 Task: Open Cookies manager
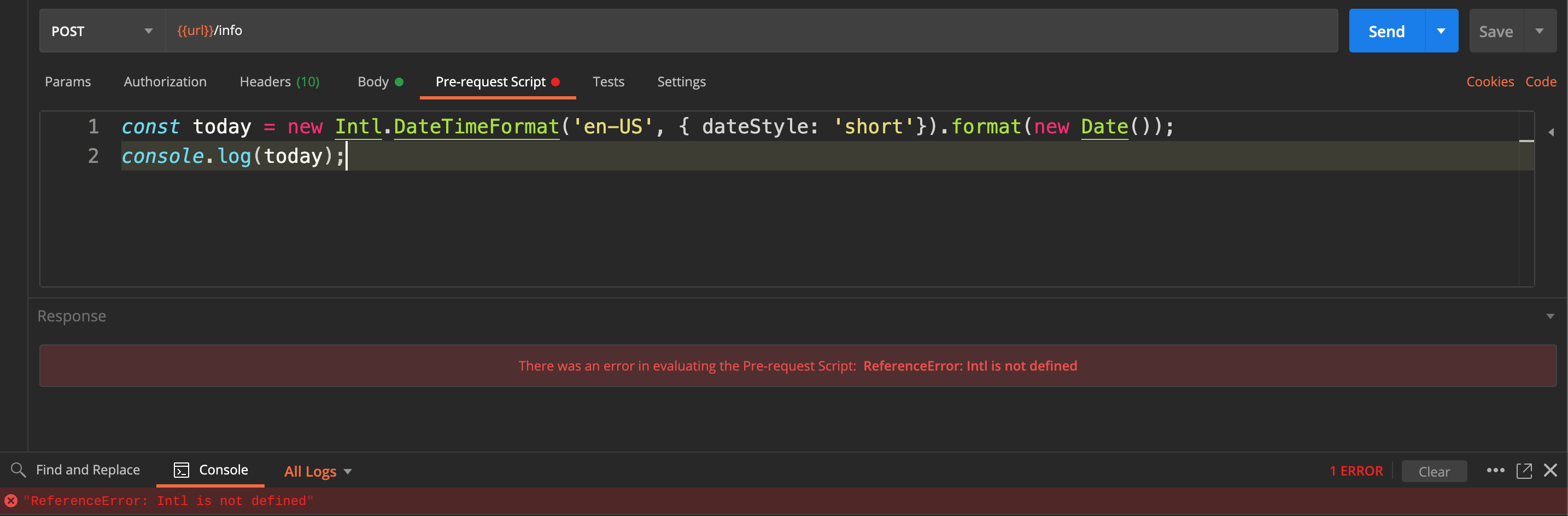[1490, 81]
